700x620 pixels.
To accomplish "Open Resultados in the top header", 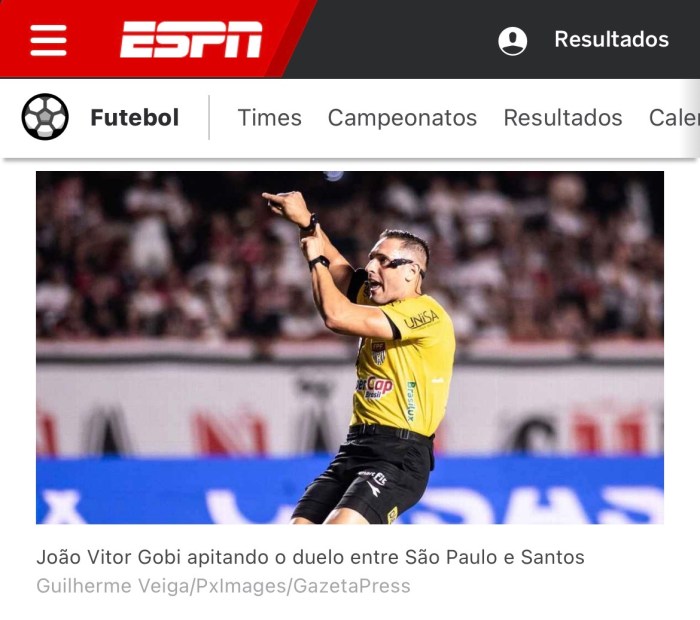I will coord(611,39).
